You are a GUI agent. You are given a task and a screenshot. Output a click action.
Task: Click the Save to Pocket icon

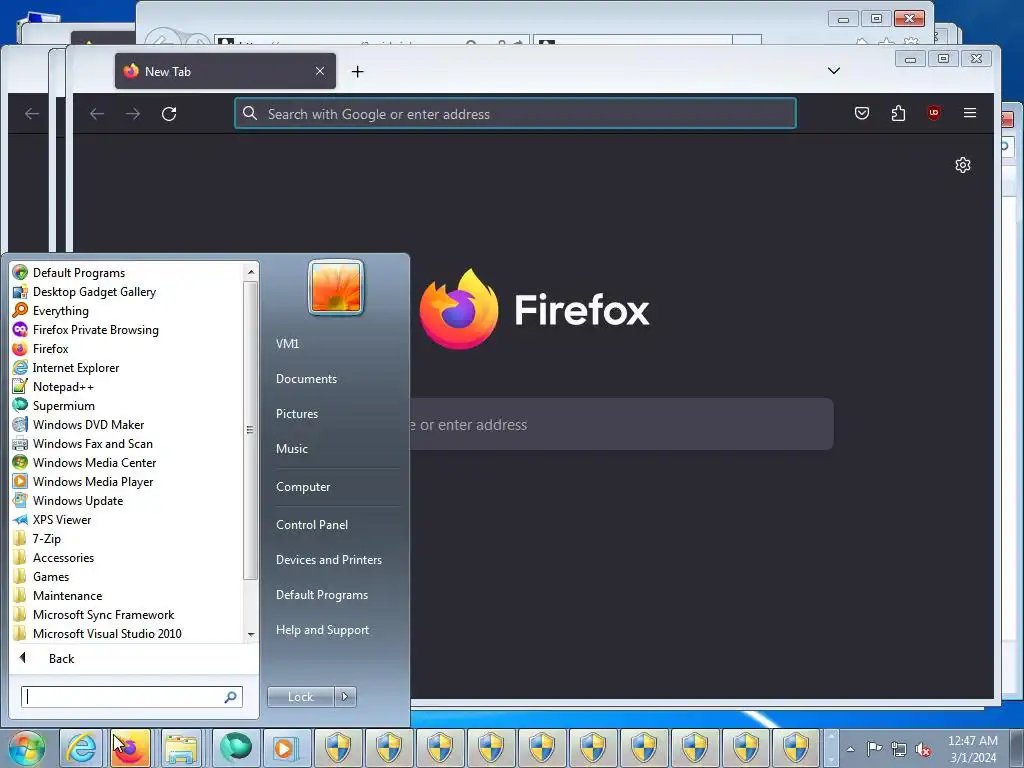pyautogui.click(x=862, y=113)
